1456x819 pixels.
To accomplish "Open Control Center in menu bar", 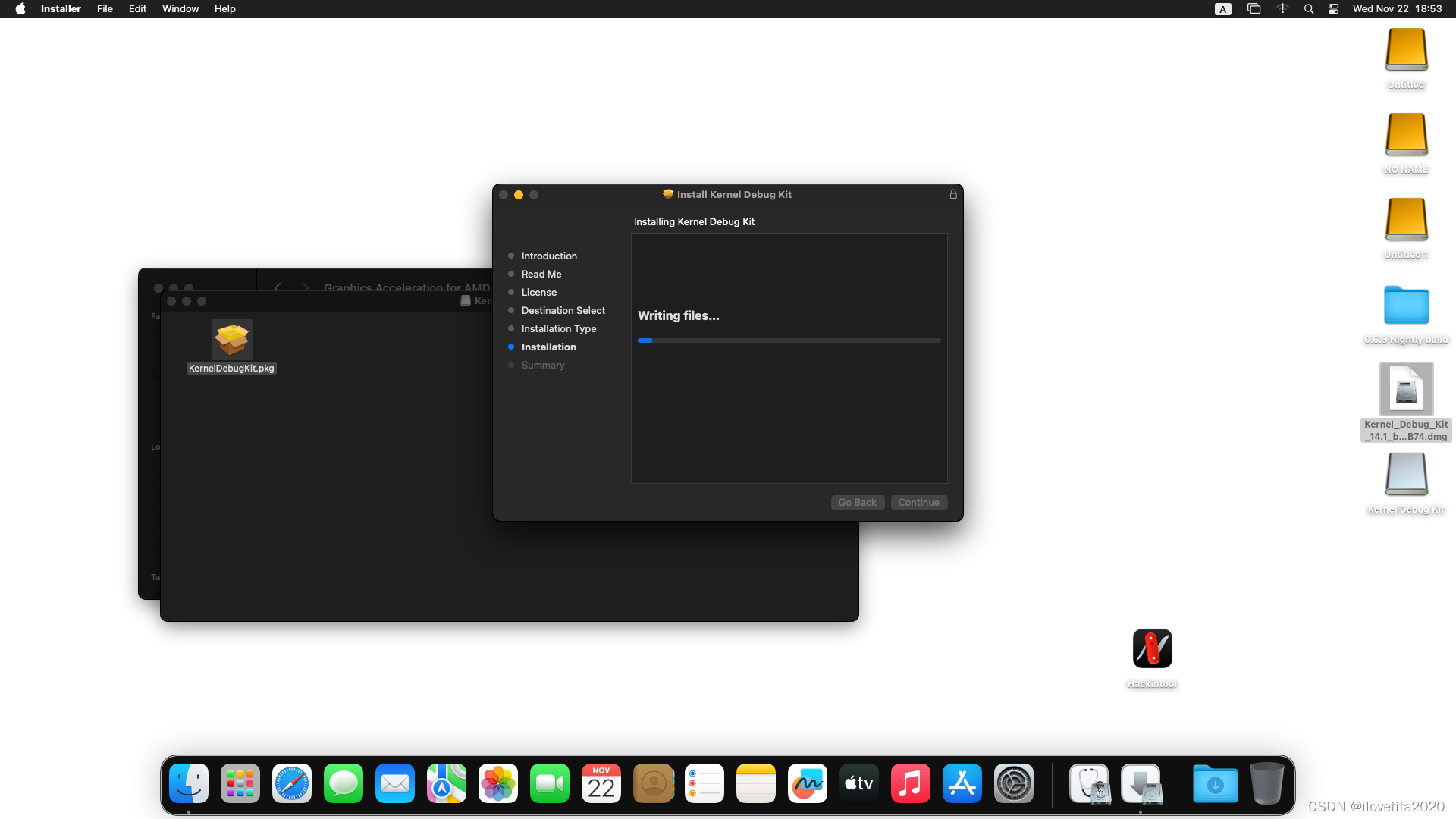I will pyautogui.click(x=1333, y=9).
